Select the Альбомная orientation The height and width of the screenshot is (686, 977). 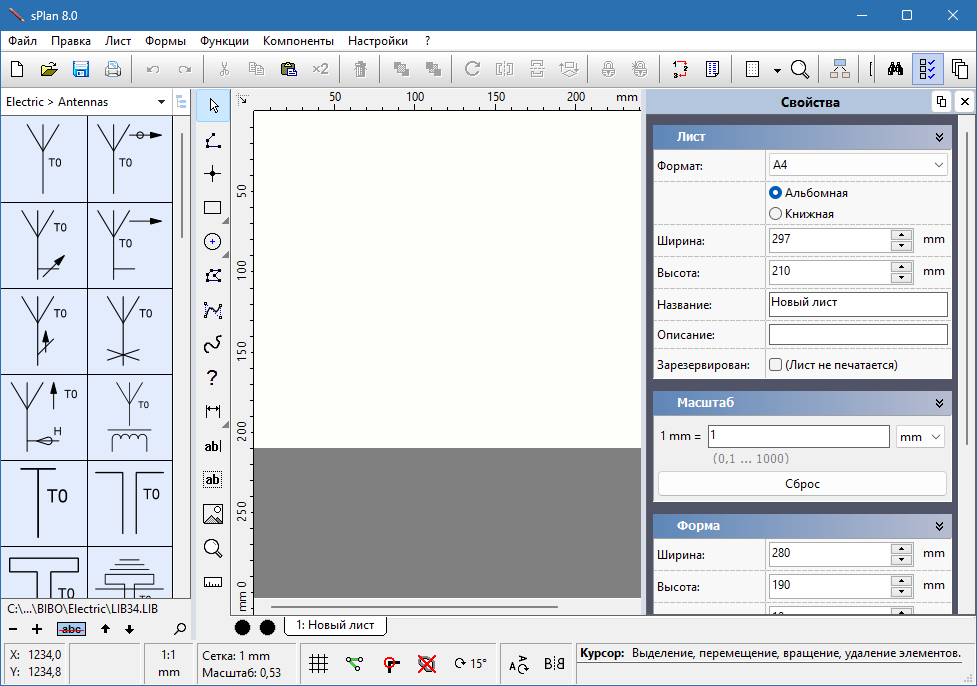(x=808, y=193)
